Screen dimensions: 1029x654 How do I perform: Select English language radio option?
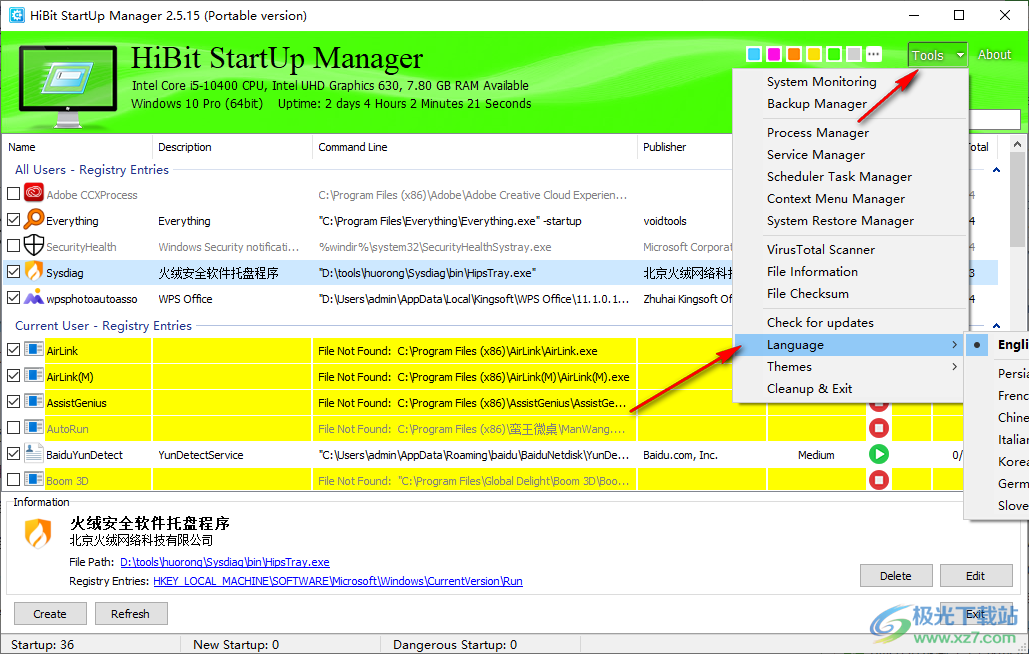pos(998,344)
